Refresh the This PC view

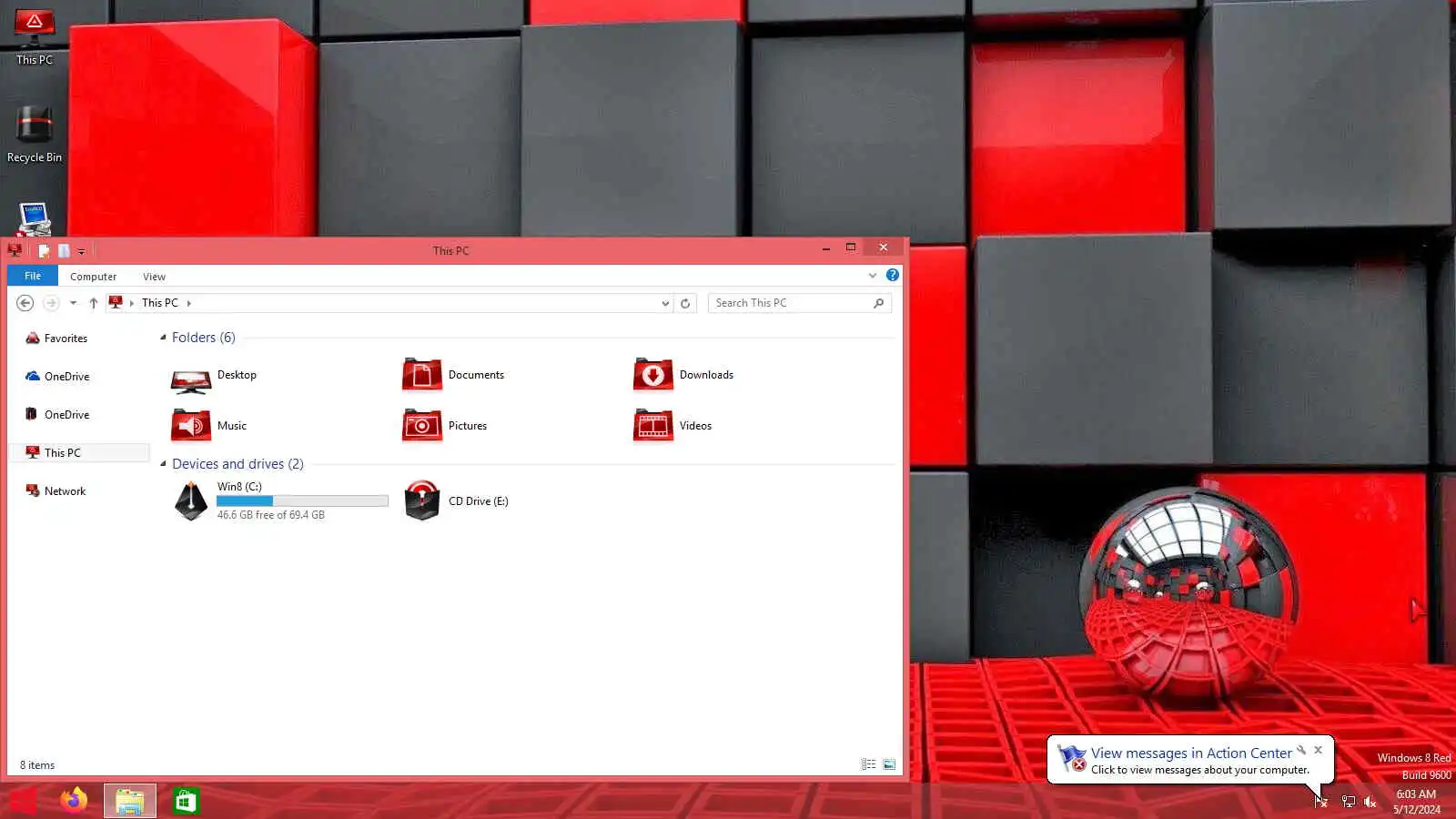coord(685,303)
